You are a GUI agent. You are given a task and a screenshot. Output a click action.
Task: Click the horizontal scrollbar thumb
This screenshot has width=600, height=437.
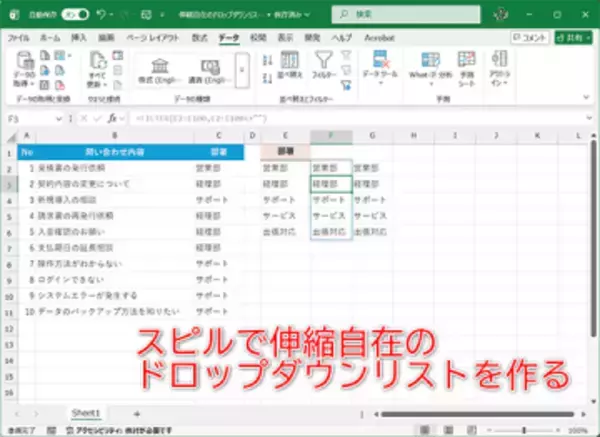click(x=478, y=414)
